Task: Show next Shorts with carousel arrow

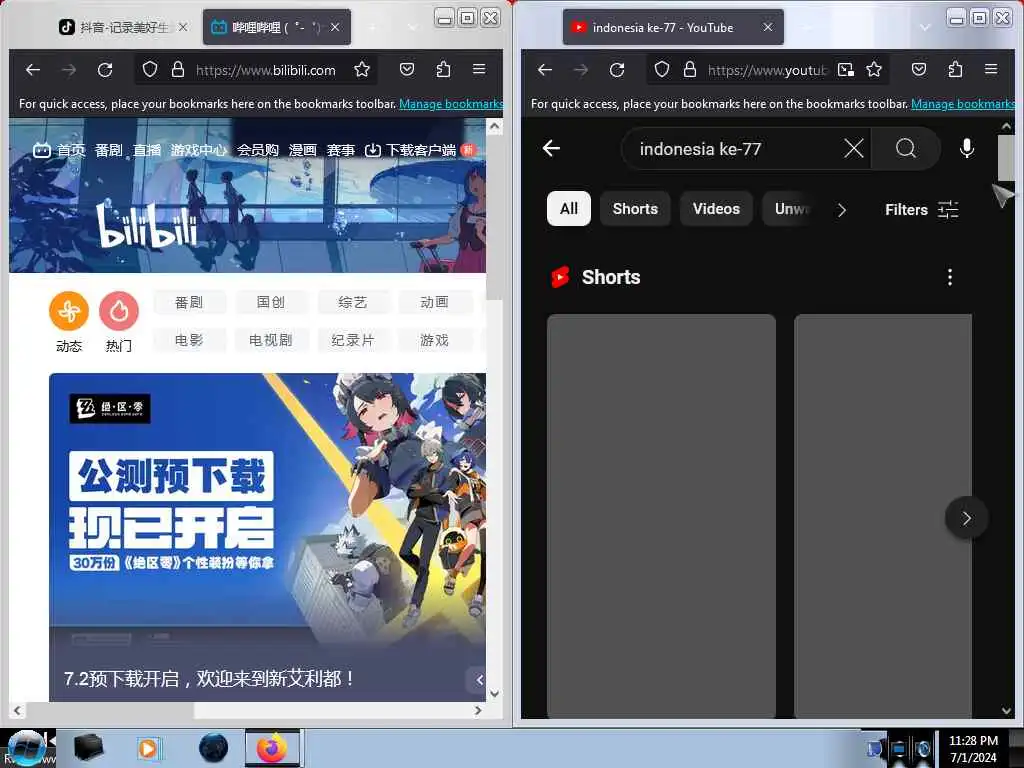Action: click(x=967, y=519)
